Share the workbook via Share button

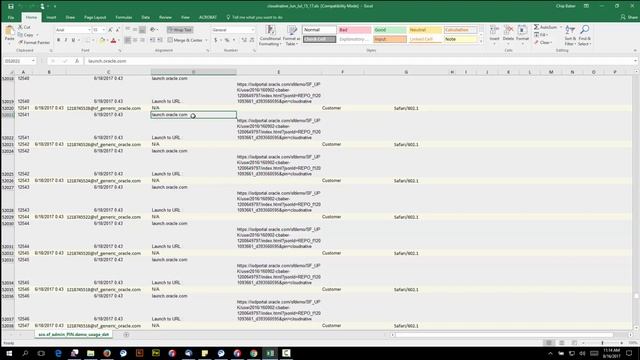click(x=629, y=17)
